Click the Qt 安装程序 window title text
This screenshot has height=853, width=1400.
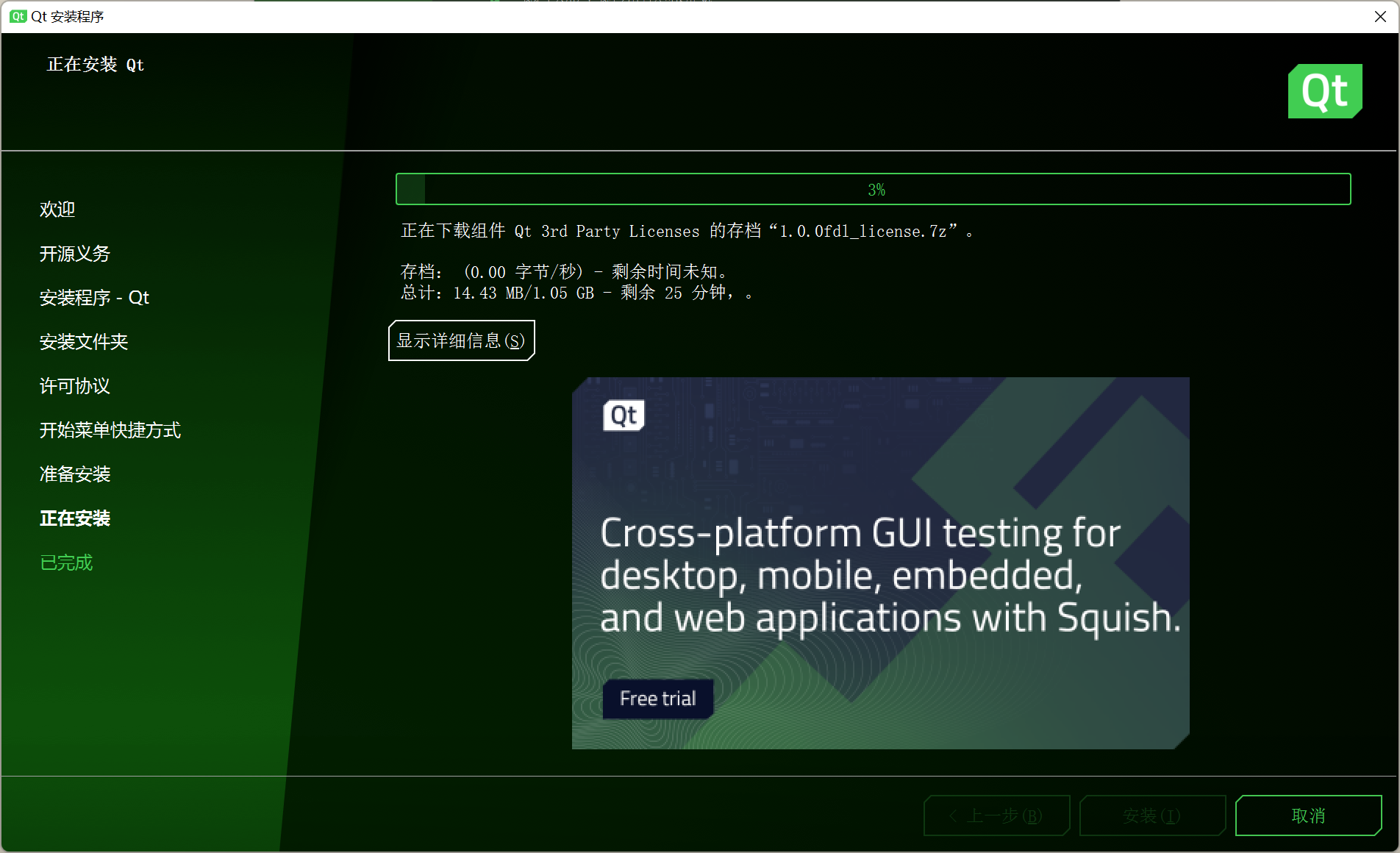coord(68,16)
